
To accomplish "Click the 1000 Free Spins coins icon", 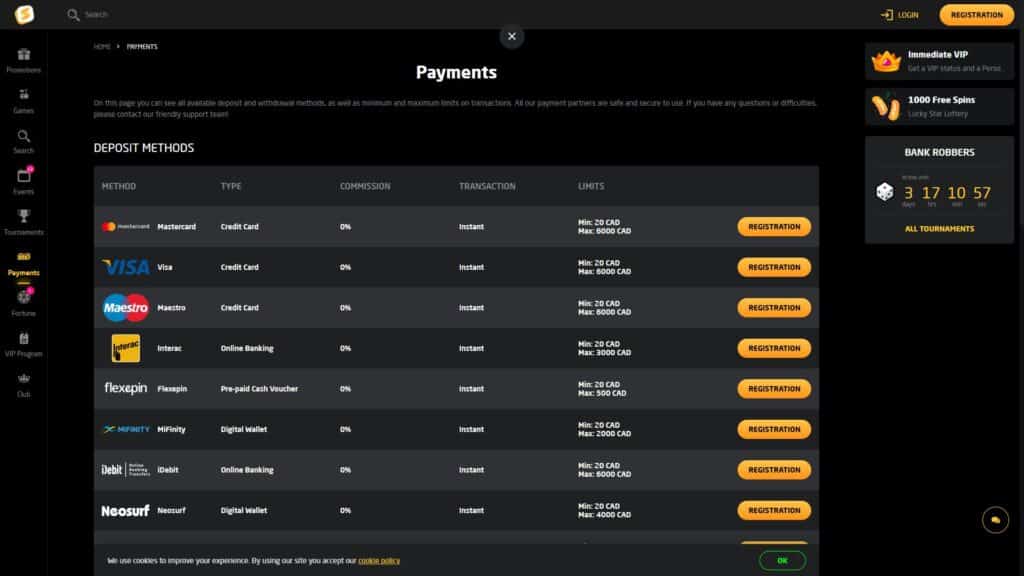I will pyautogui.click(x=886, y=106).
